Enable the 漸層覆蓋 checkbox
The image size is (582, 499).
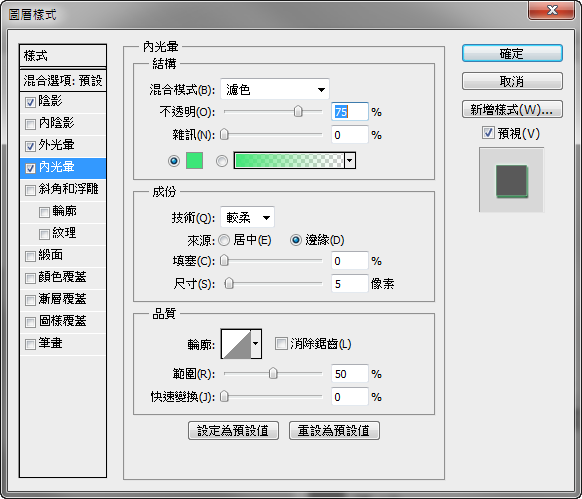30,300
